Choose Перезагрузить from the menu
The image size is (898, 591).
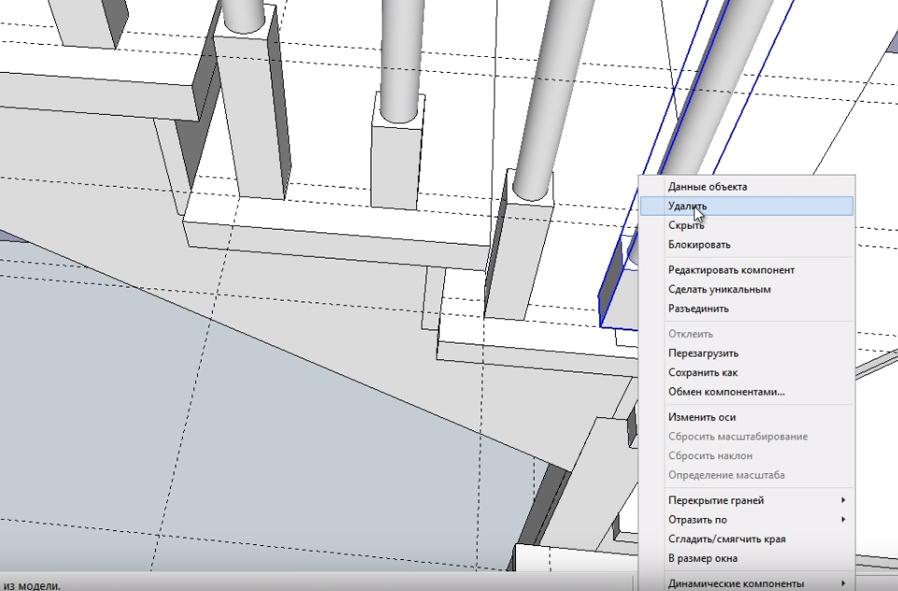tap(703, 353)
